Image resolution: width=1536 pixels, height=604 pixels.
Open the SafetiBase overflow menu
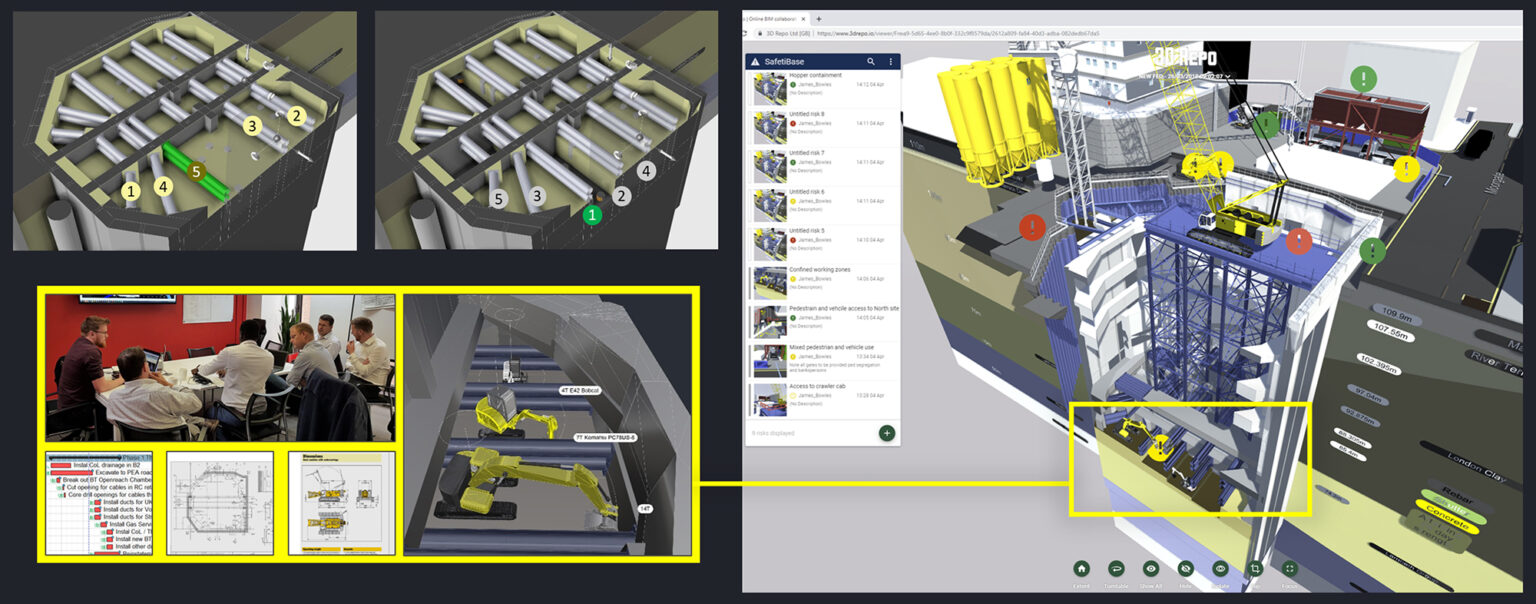891,62
